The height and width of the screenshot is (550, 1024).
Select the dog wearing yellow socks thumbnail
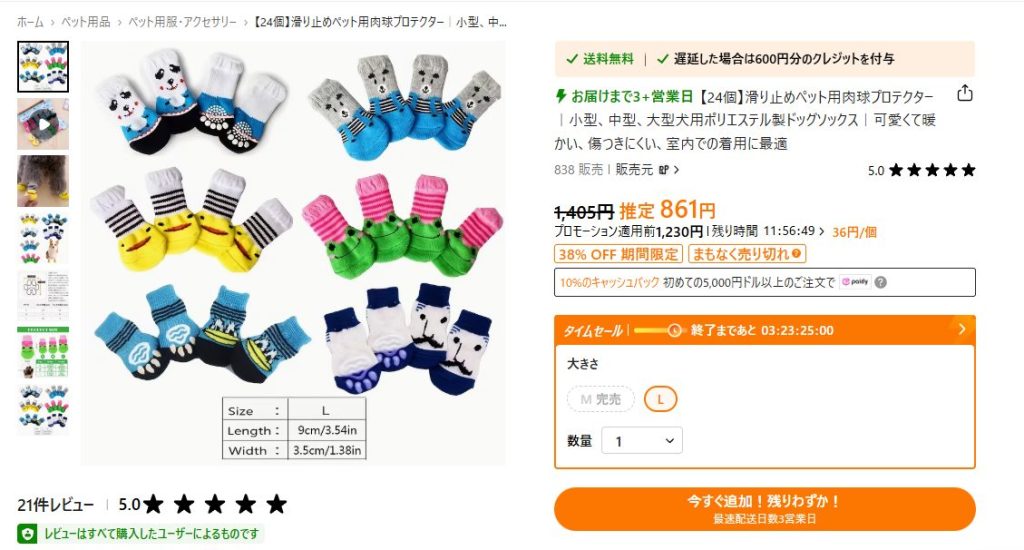(43, 181)
